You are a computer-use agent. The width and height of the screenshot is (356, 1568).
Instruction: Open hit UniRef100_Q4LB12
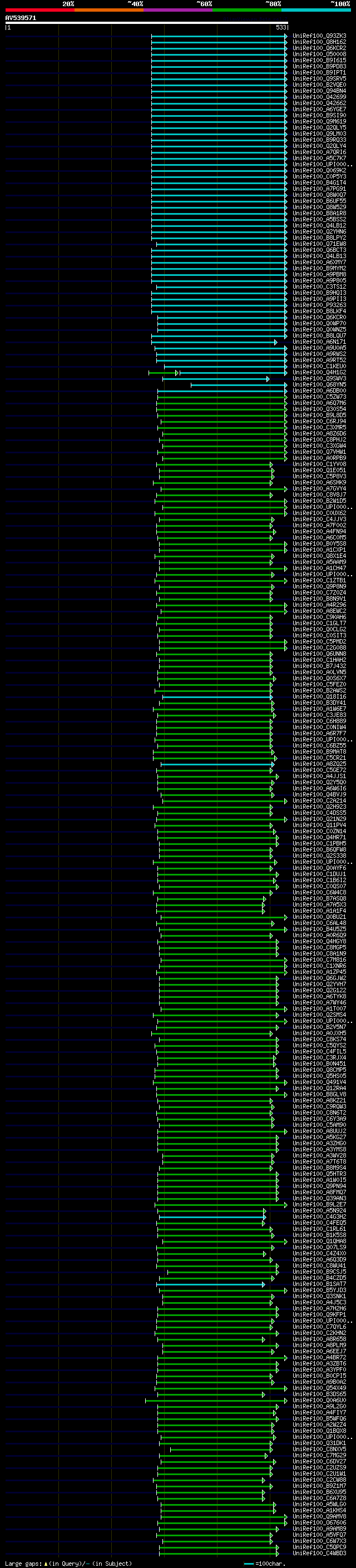click(319, 225)
